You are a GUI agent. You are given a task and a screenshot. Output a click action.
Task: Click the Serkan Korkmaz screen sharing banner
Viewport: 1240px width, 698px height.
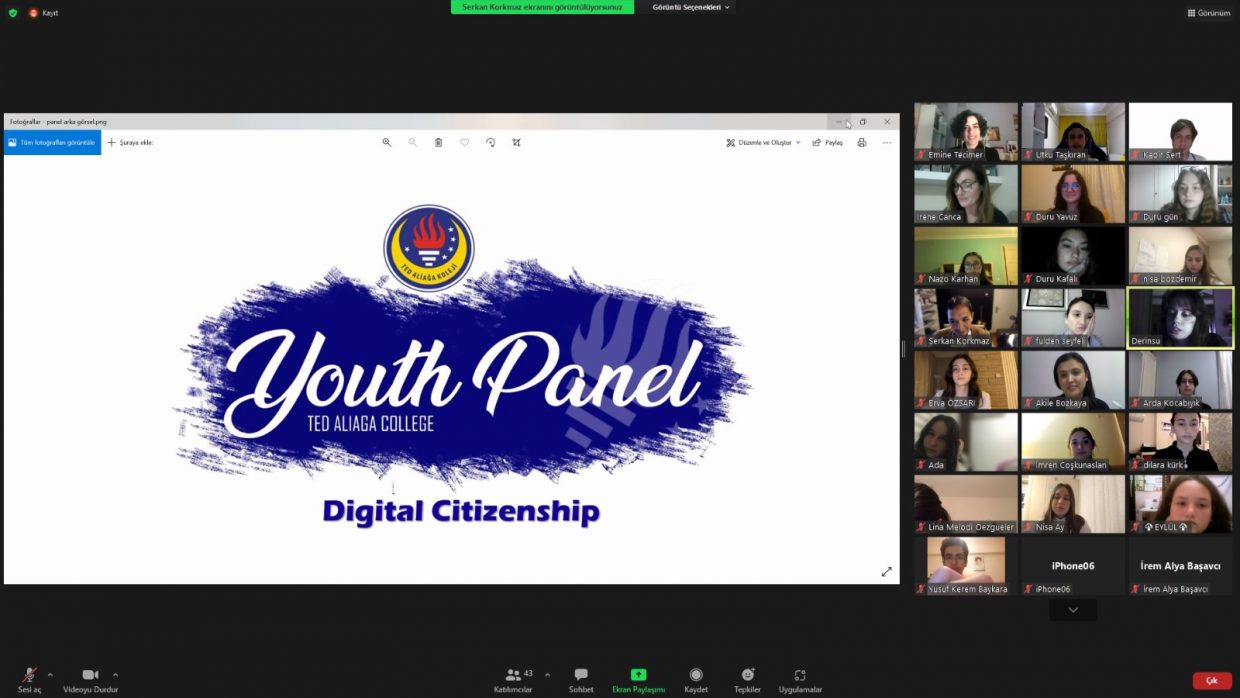pos(542,7)
